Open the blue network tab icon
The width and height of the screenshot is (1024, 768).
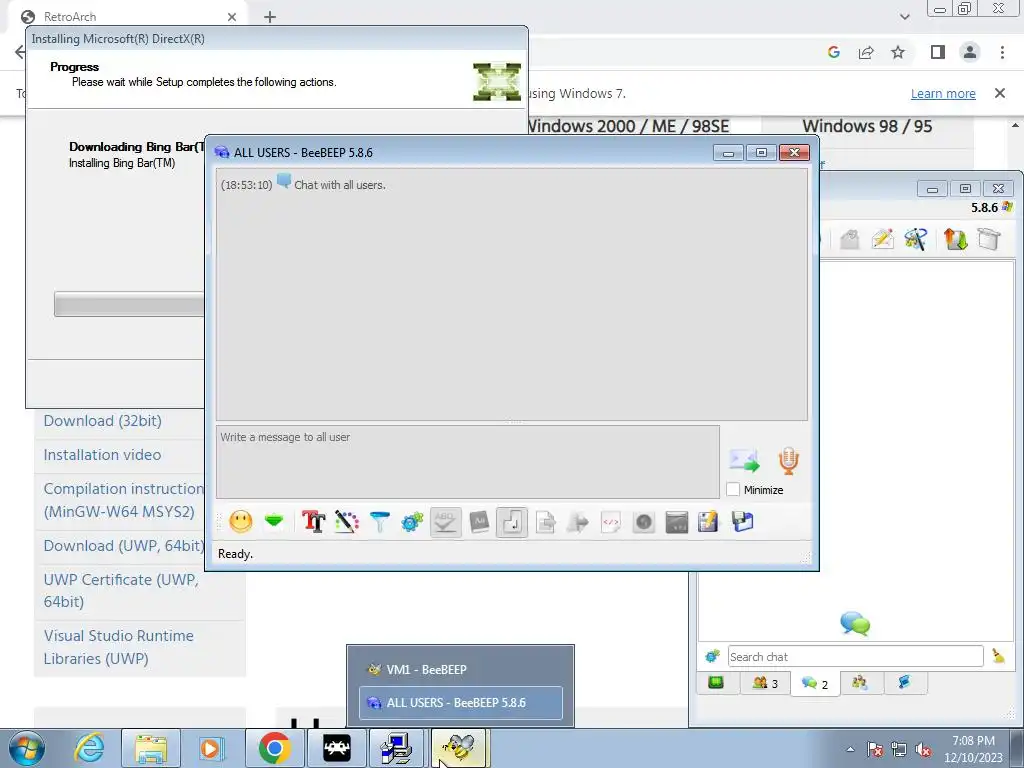[904, 682]
